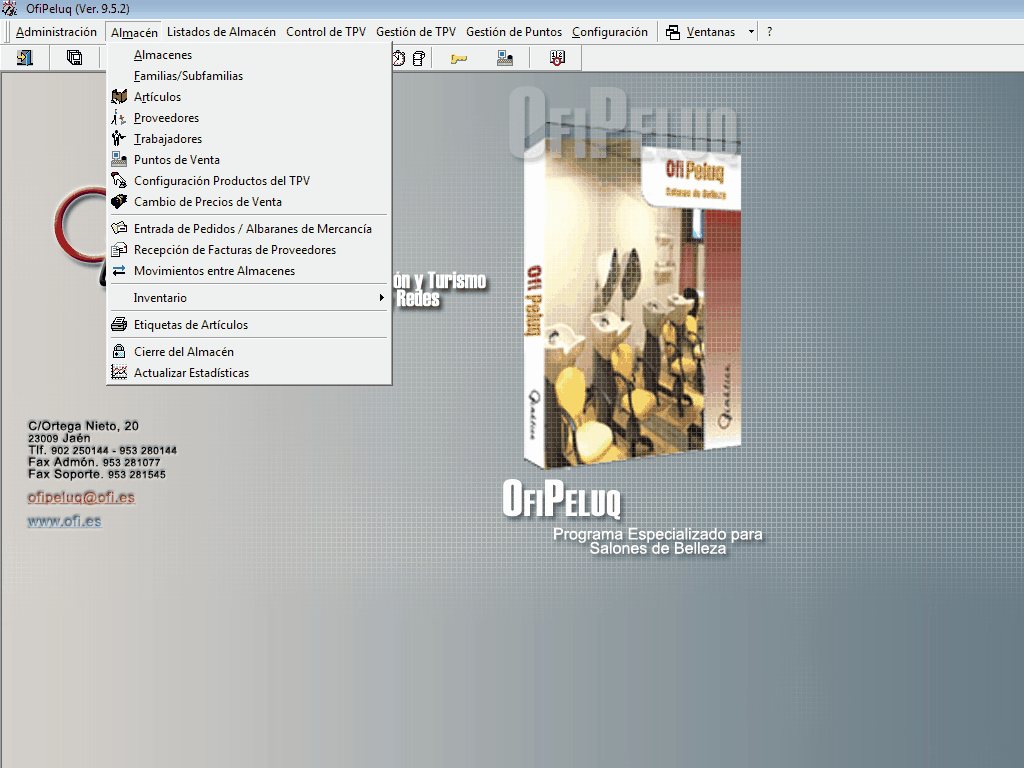
Task: Select Artículos from the menu
Action: pos(249,97)
